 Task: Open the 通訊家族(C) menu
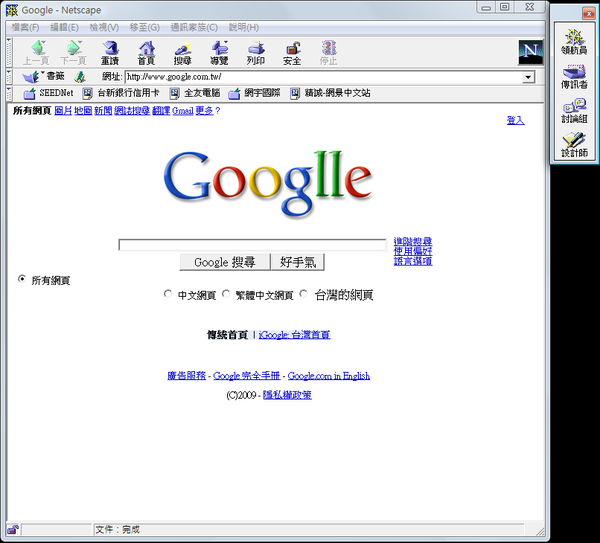[194, 28]
